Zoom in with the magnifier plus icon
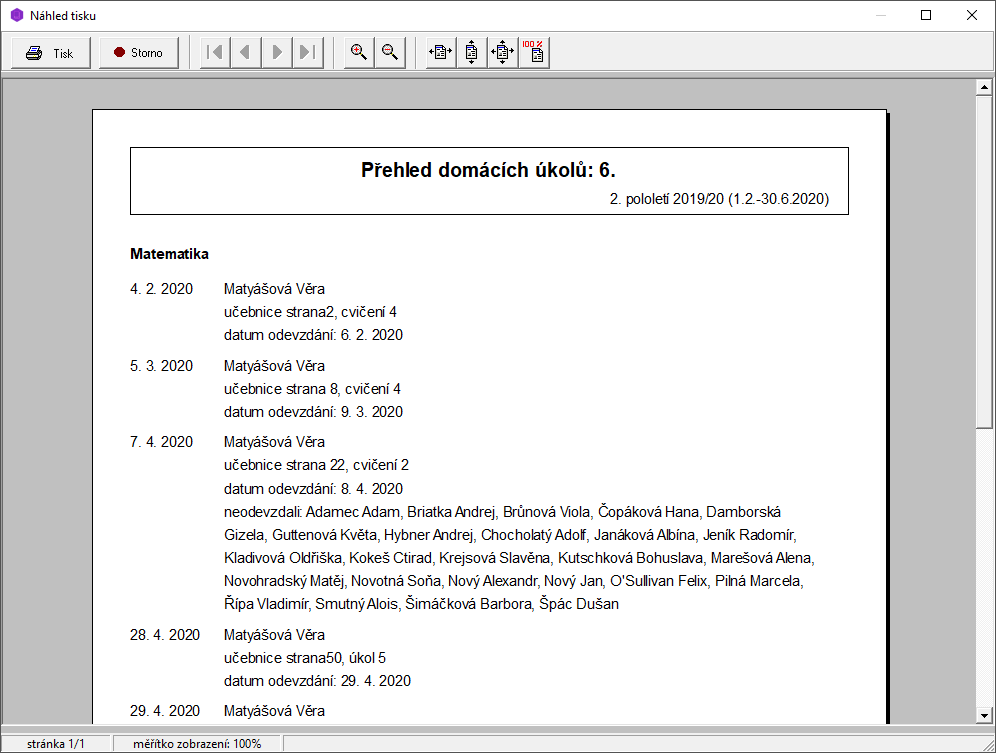The height and width of the screenshot is (753, 996). tap(359, 53)
